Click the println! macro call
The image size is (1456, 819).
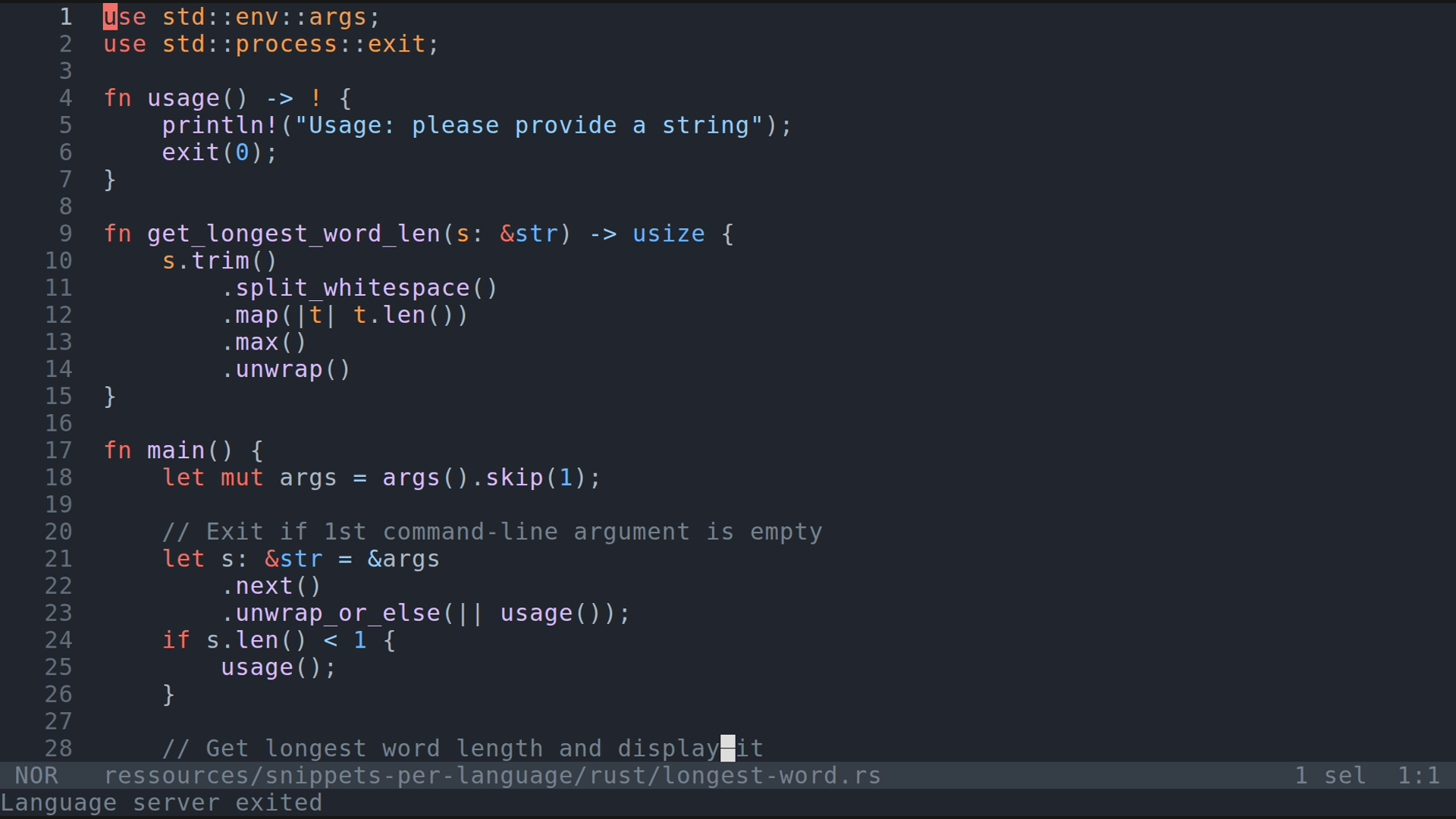tap(220, 125)
